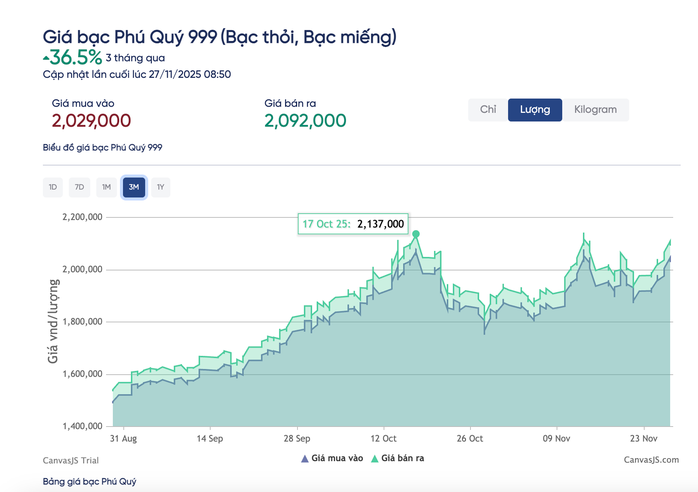Switch chart to 7D range
698x492 pixels.
point(79,186)
